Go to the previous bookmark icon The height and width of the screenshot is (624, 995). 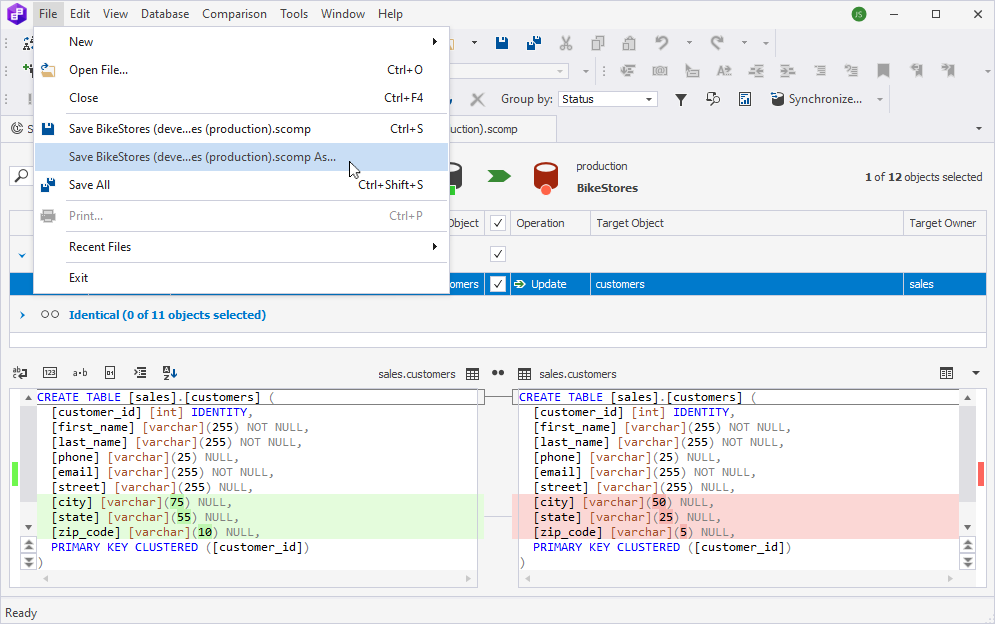tap(916, 70)
